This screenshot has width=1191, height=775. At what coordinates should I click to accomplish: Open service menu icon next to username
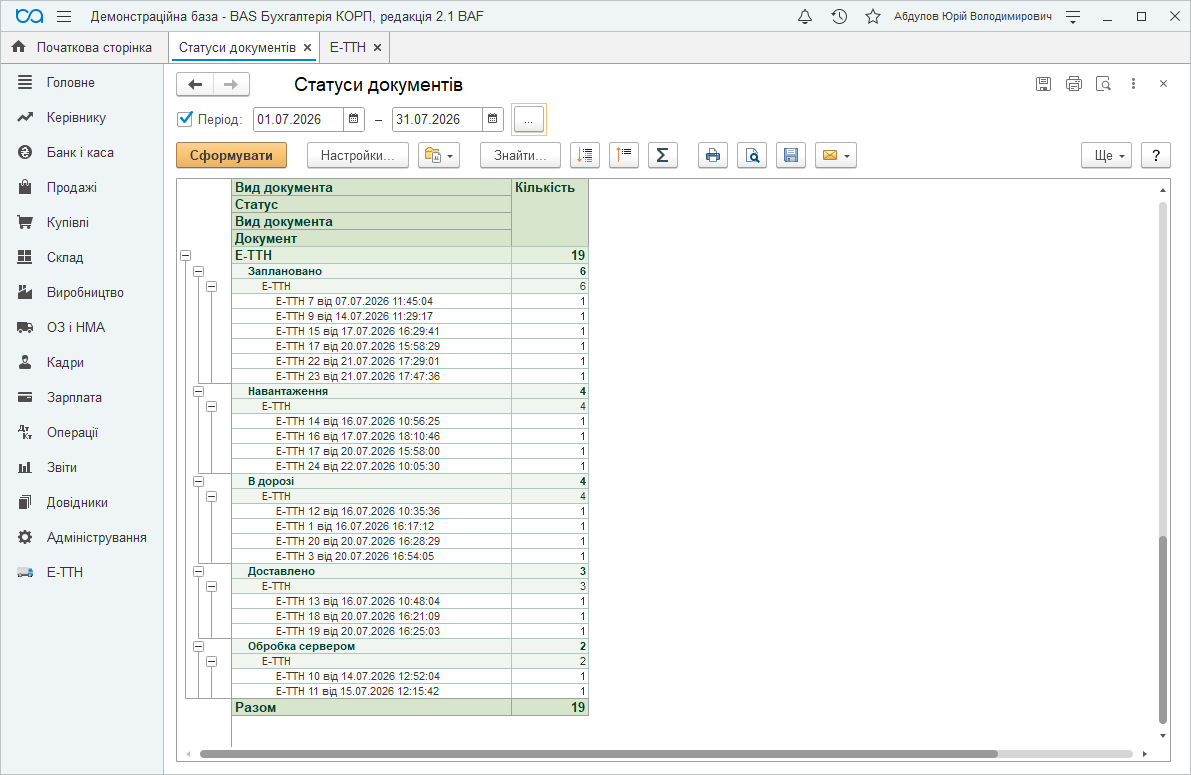pyautogui.click(x=1073, y=16)
